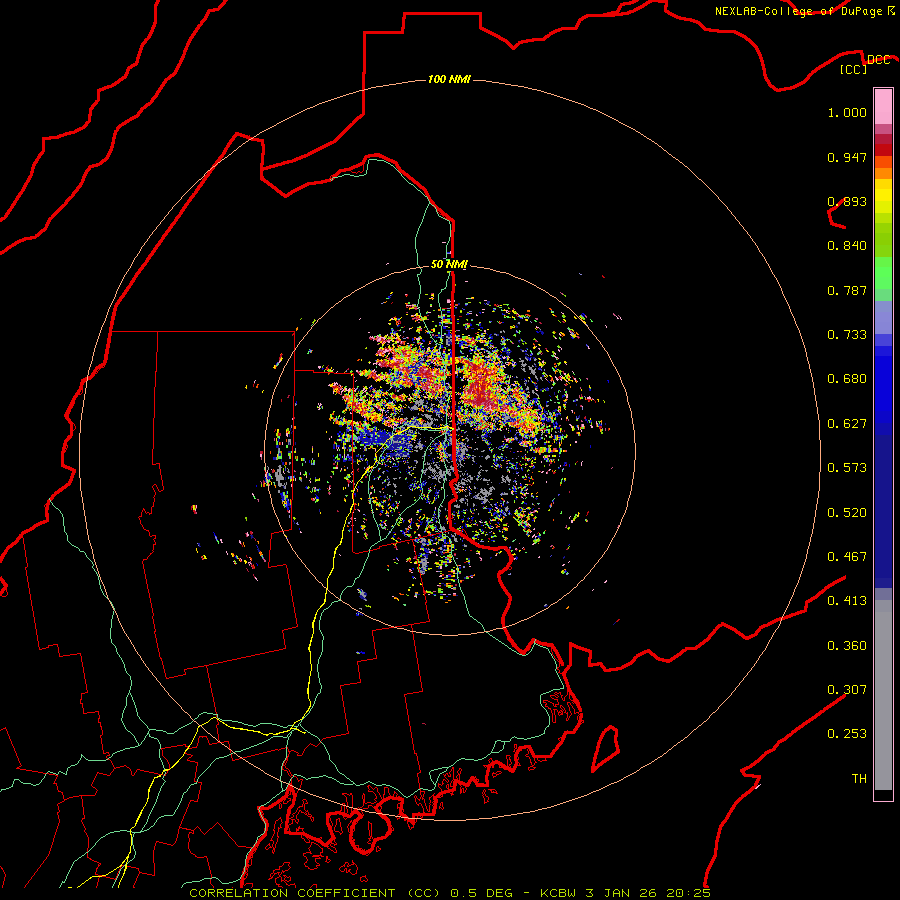The height and width of the screenshot is (900, 900).
Task: Click the DCC label above the color scale
Action: click(878, 59)
